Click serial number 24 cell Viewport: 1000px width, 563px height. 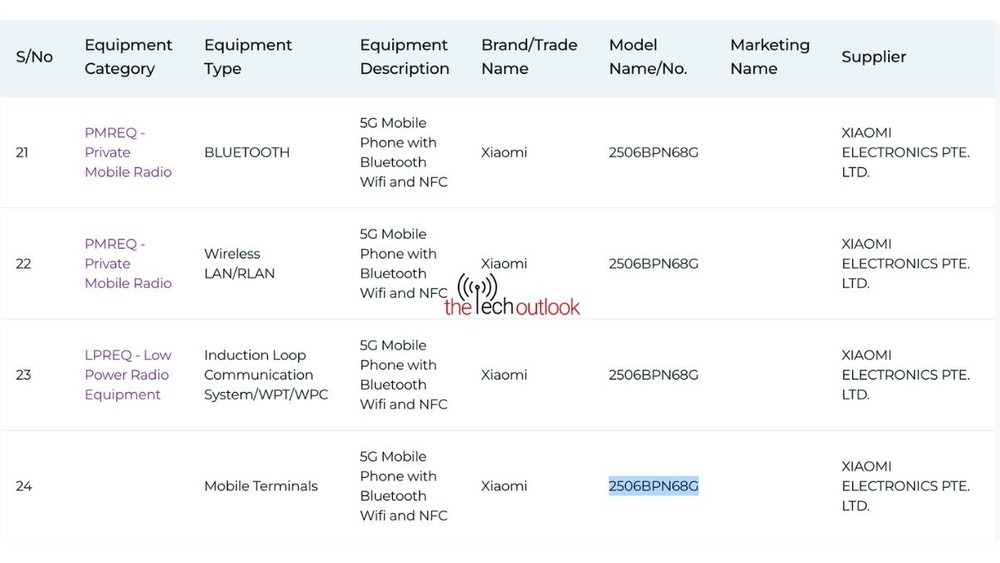[24, 486]
